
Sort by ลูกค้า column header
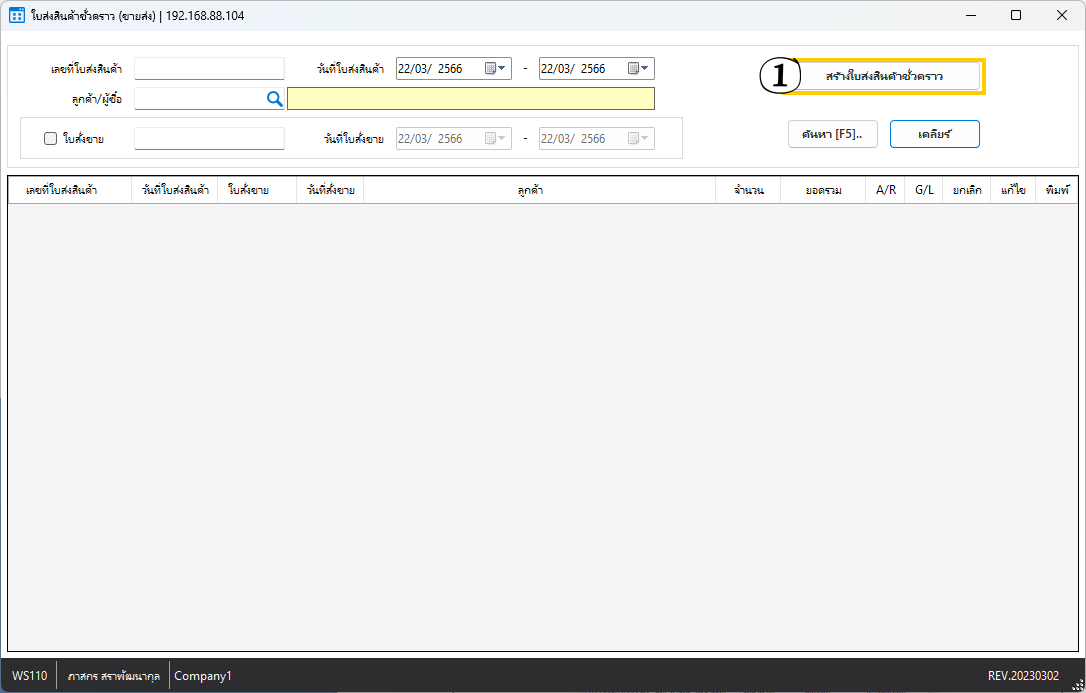pyautogui.click(x=538, y=190)
